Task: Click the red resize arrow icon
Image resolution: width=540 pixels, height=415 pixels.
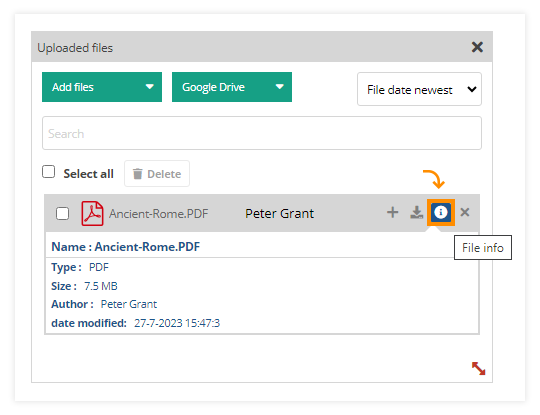Action: (x=478, y=369)
